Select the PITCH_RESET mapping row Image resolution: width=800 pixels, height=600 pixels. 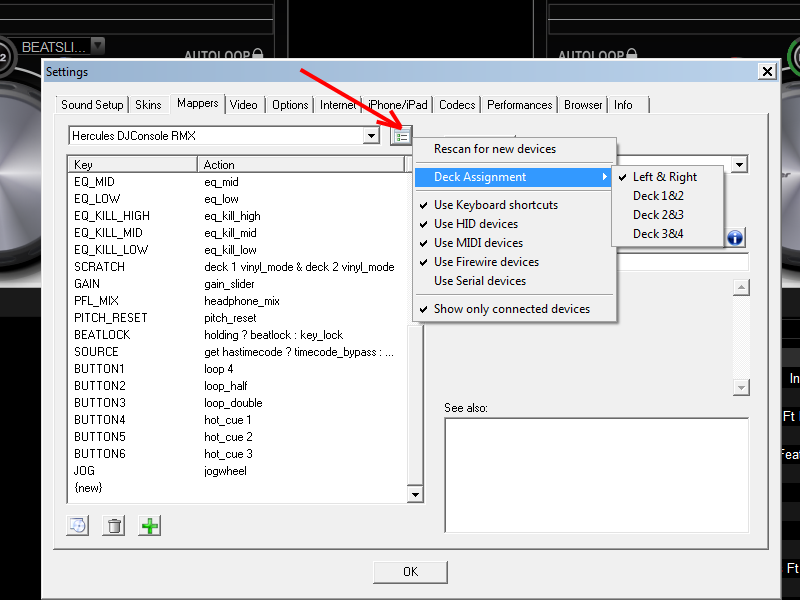tap(238, 318)
